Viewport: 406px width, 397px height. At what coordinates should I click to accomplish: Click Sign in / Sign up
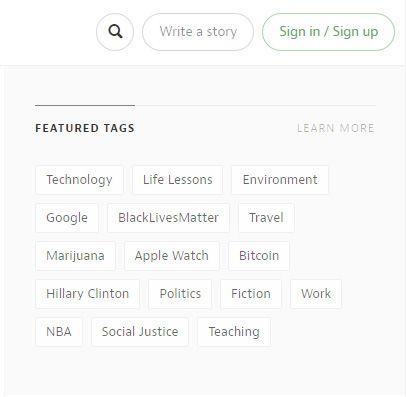click(328, 32)
